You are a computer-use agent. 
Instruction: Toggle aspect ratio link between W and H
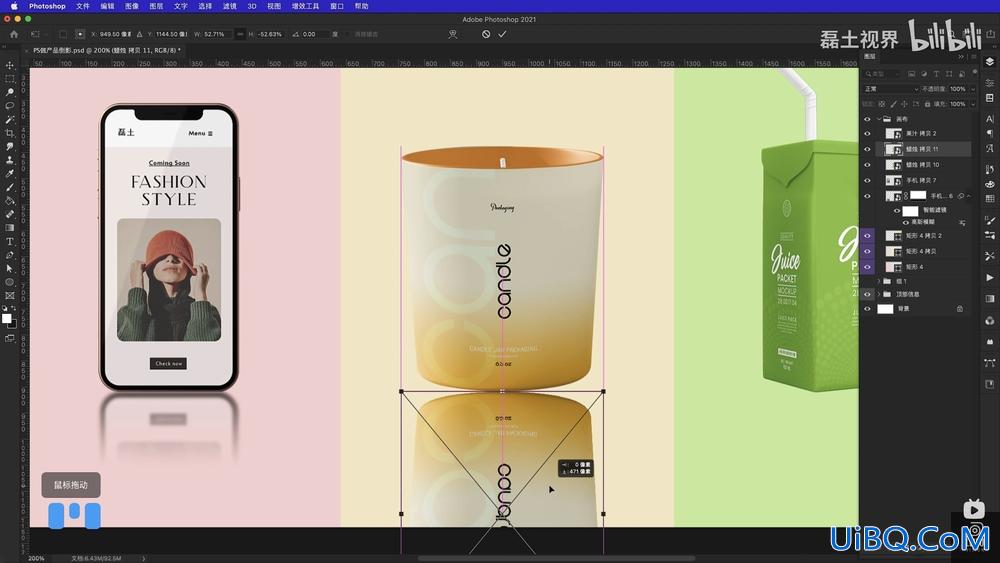coord(240,34)
